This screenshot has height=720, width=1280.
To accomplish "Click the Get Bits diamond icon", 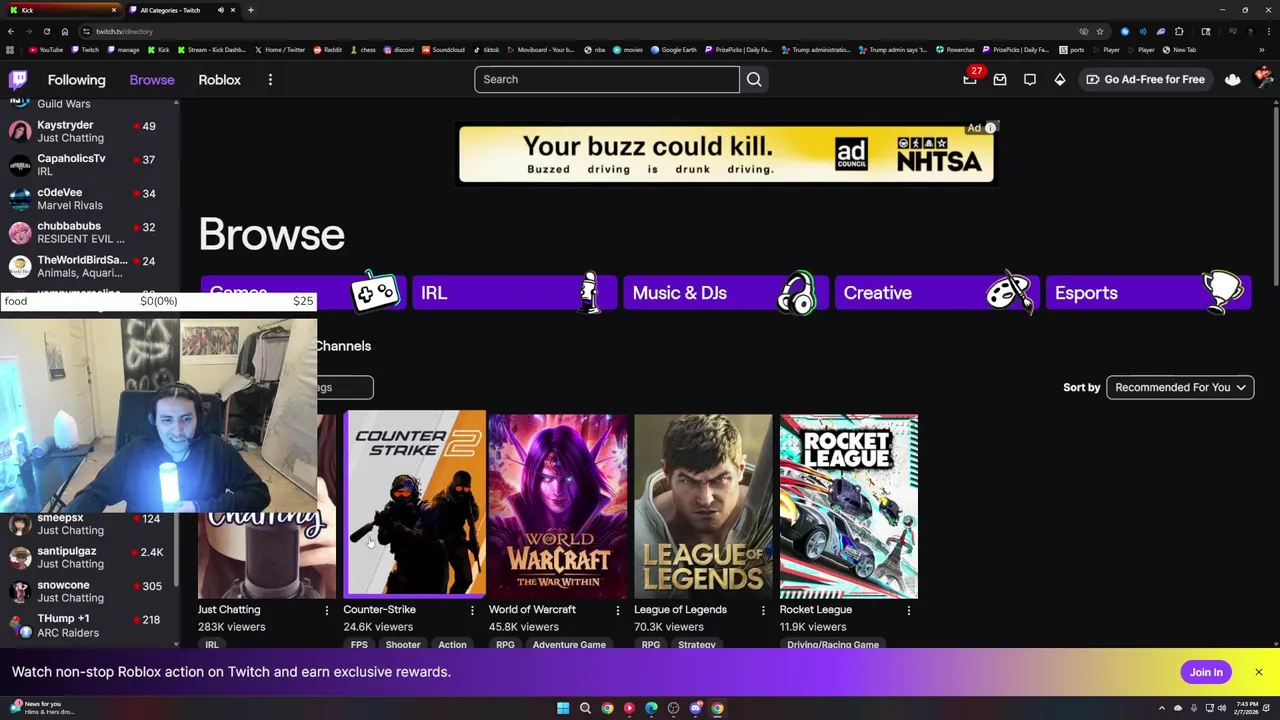I will tap(1060, 80).
